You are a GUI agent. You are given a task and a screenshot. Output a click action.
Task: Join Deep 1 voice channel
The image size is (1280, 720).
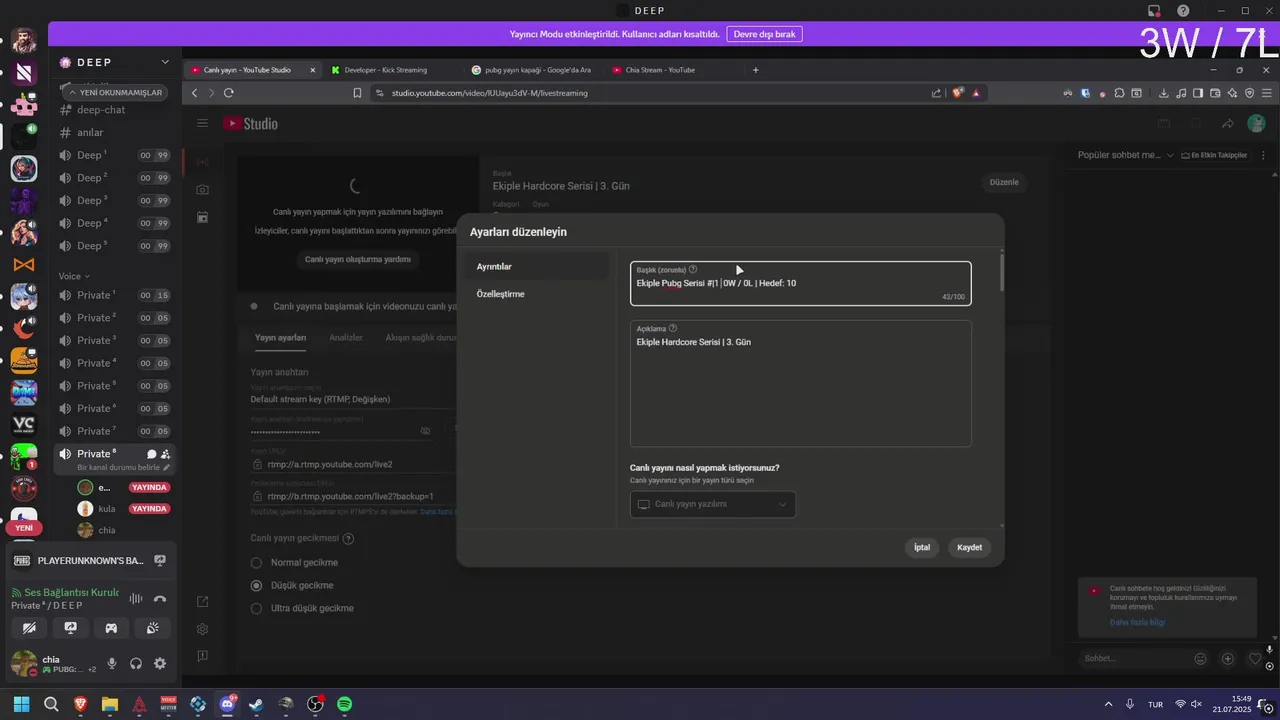pyautogui.click(x=113, y=155)
